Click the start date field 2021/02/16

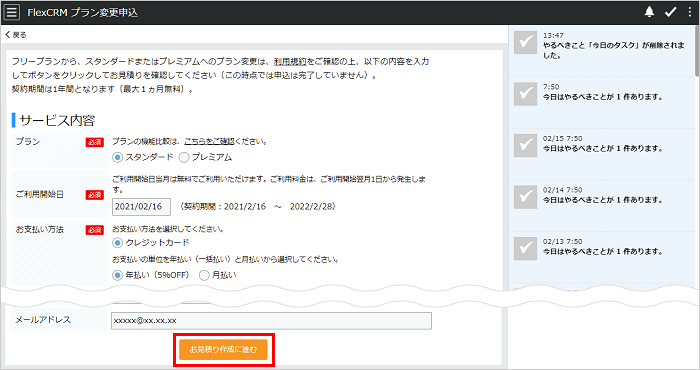[x=141, y=207]
